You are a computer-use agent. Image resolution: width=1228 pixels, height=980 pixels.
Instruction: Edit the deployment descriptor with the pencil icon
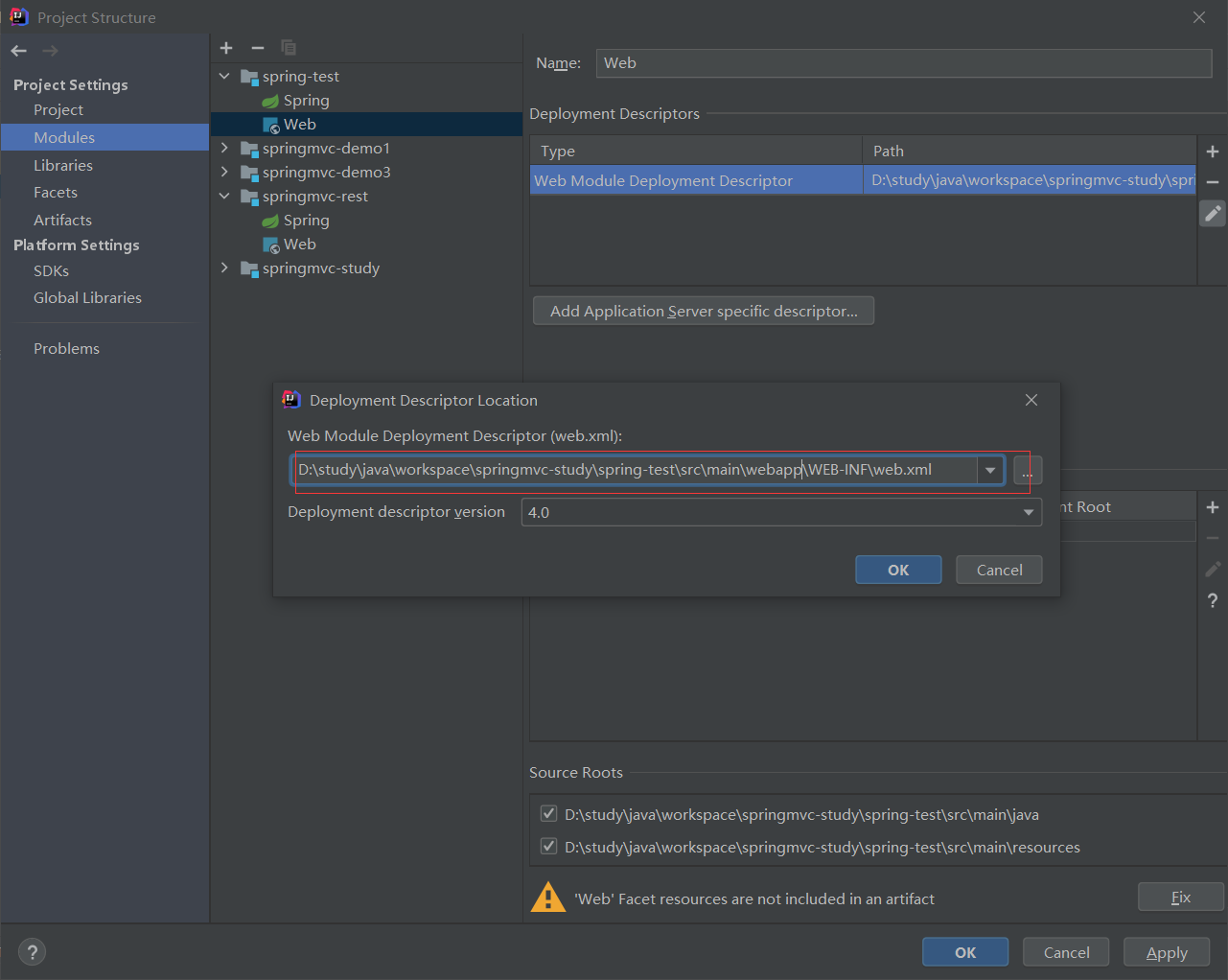[1213, 213]
